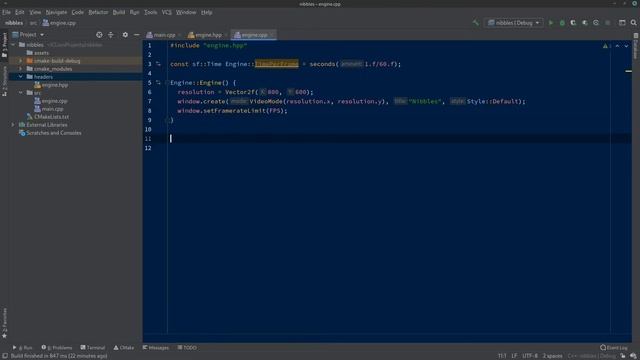Image resolution: width=640 pixels, height=360 pixels.
Task: Click the Profiler run icon
Action: (584, 23)
